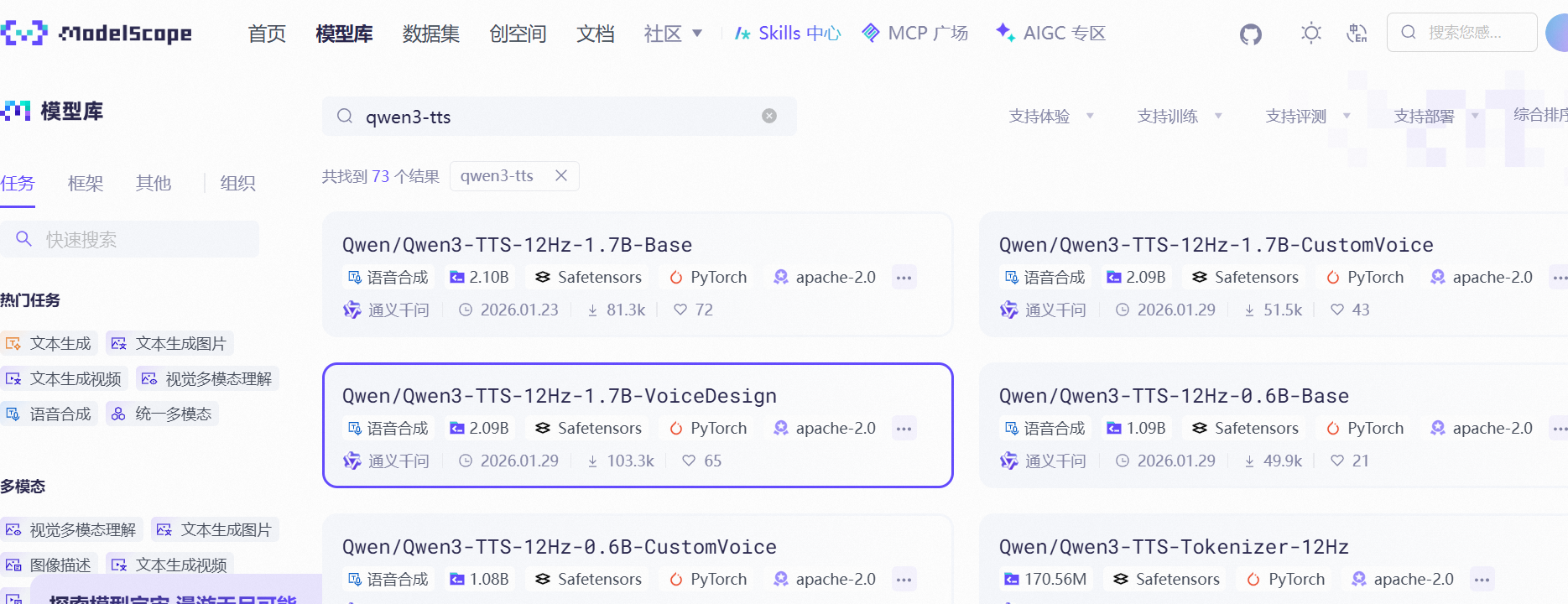1568x604 pixels.
Task: Open the ModelScope logo homepage
Action: (96, 34)
